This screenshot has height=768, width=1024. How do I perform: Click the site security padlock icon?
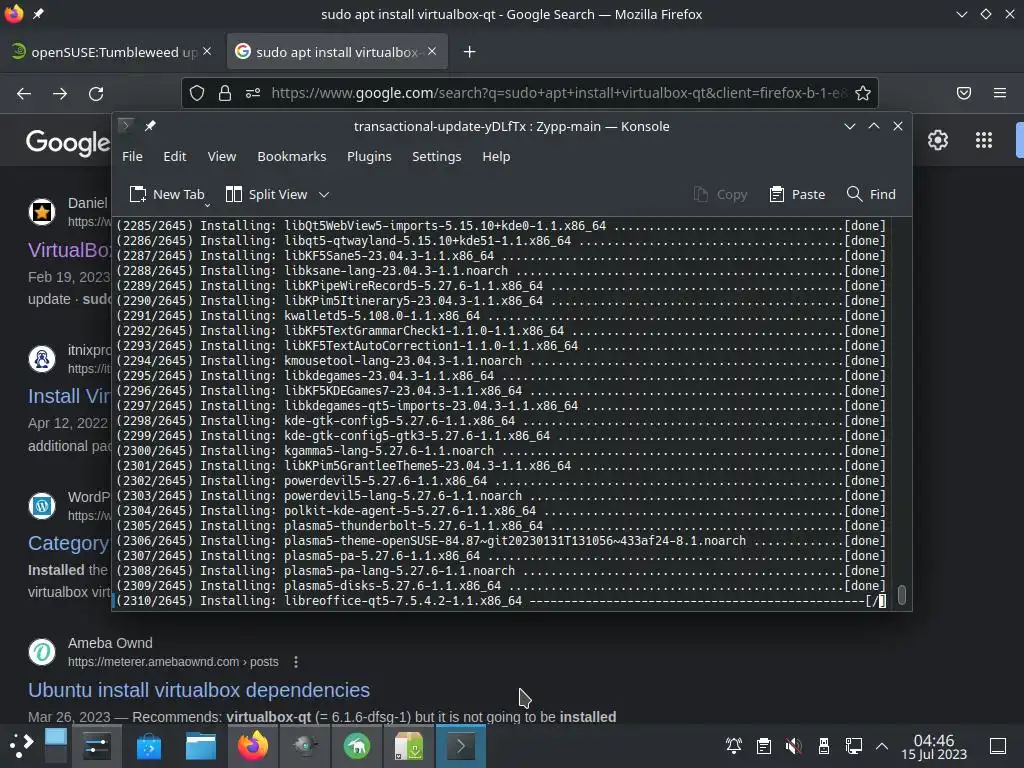(225, 93)
